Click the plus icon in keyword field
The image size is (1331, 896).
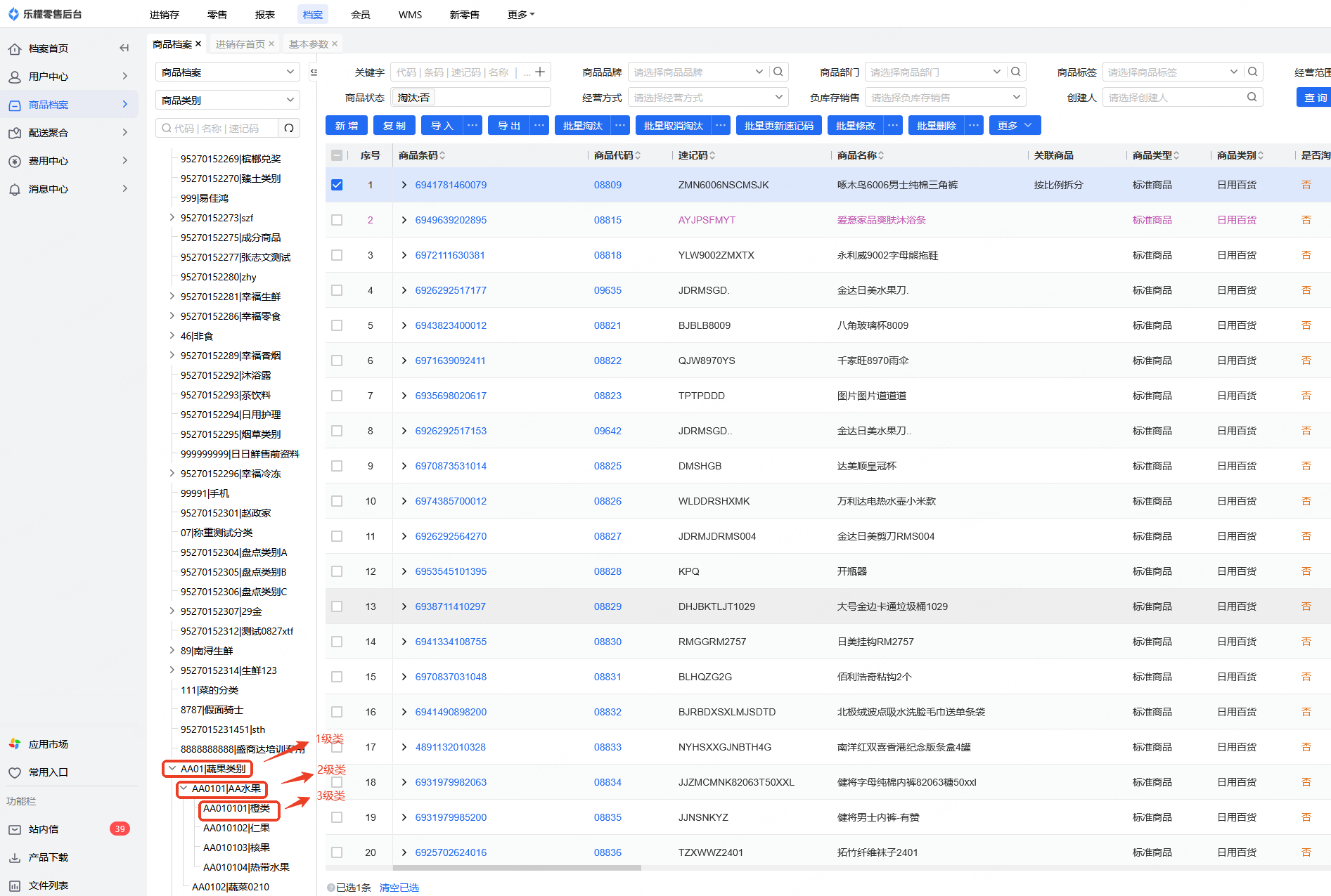(x=540, y=72)
